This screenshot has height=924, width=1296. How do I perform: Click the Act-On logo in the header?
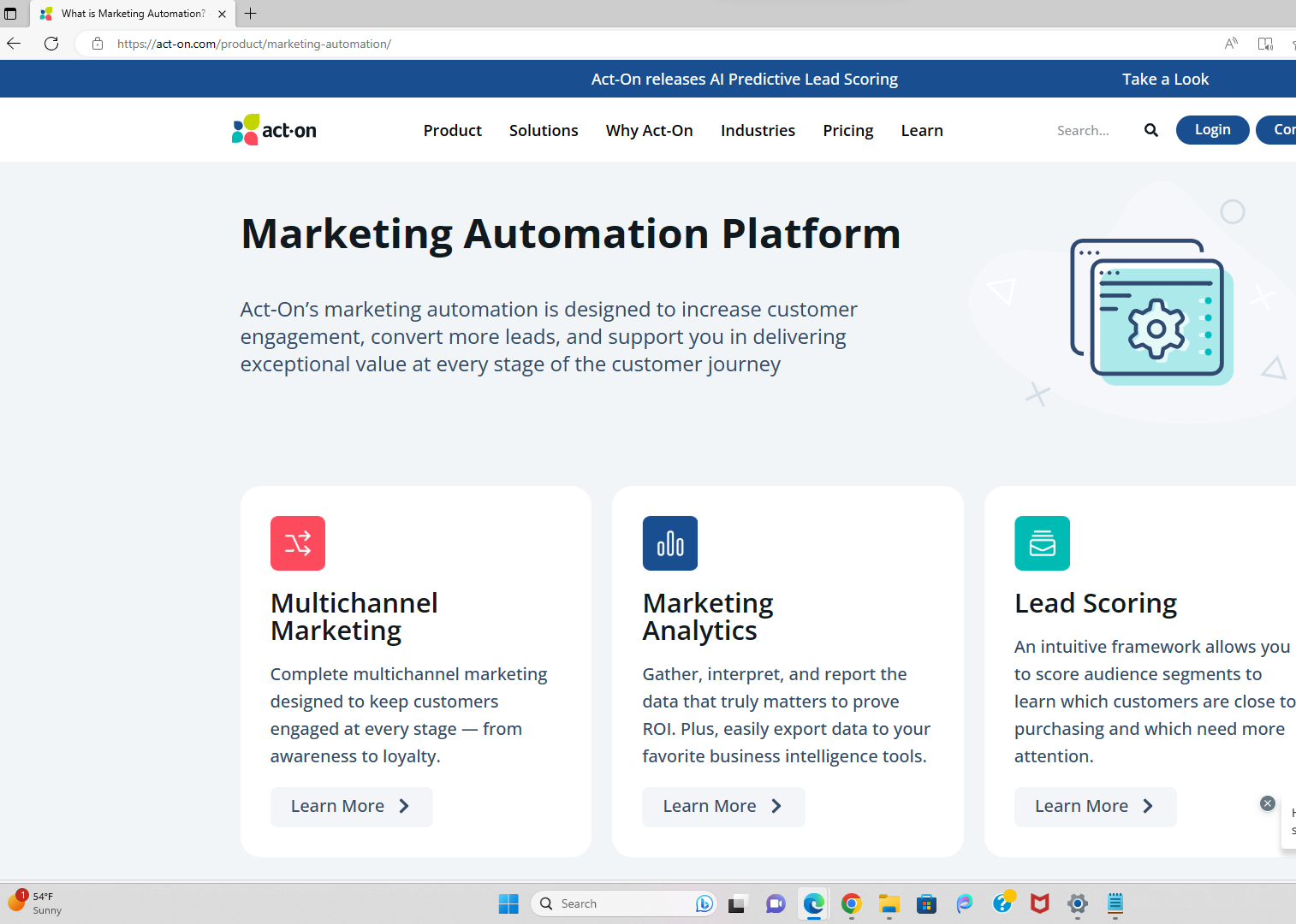(x=274, y=130)
